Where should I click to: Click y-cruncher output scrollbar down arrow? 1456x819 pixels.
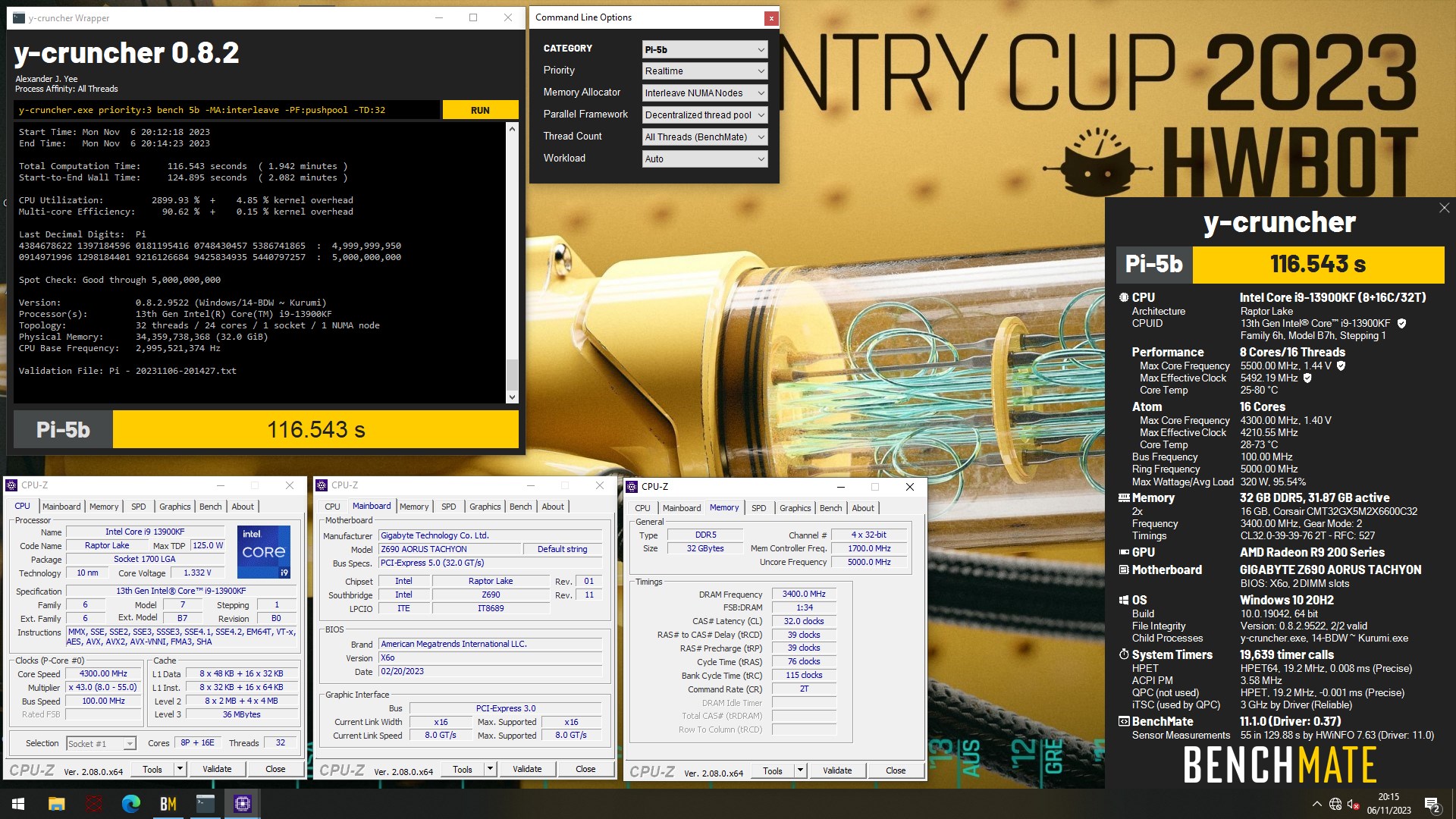point(512,397)
